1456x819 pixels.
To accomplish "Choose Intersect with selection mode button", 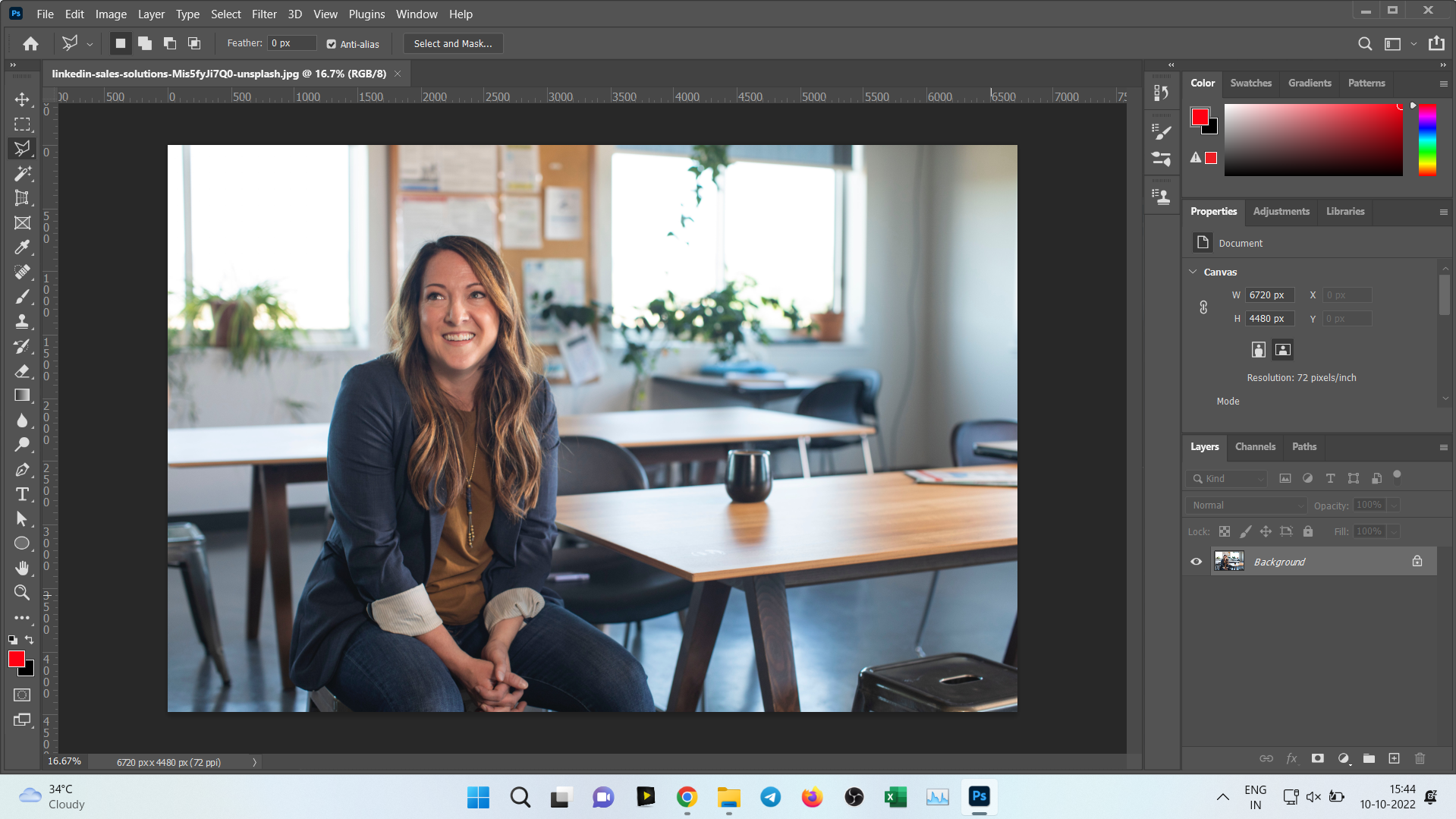I will pyautogui.click(x=194, y=43).
